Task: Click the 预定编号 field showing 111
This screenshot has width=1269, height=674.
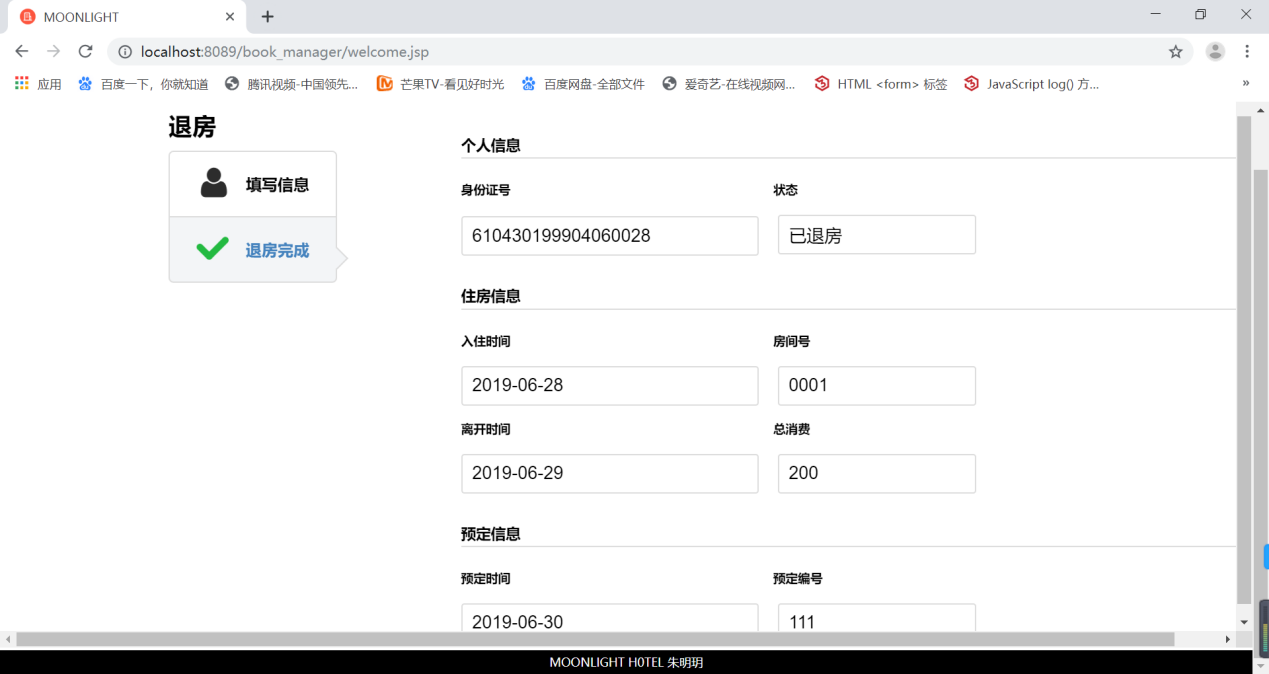Action: [x=877, y=618]
